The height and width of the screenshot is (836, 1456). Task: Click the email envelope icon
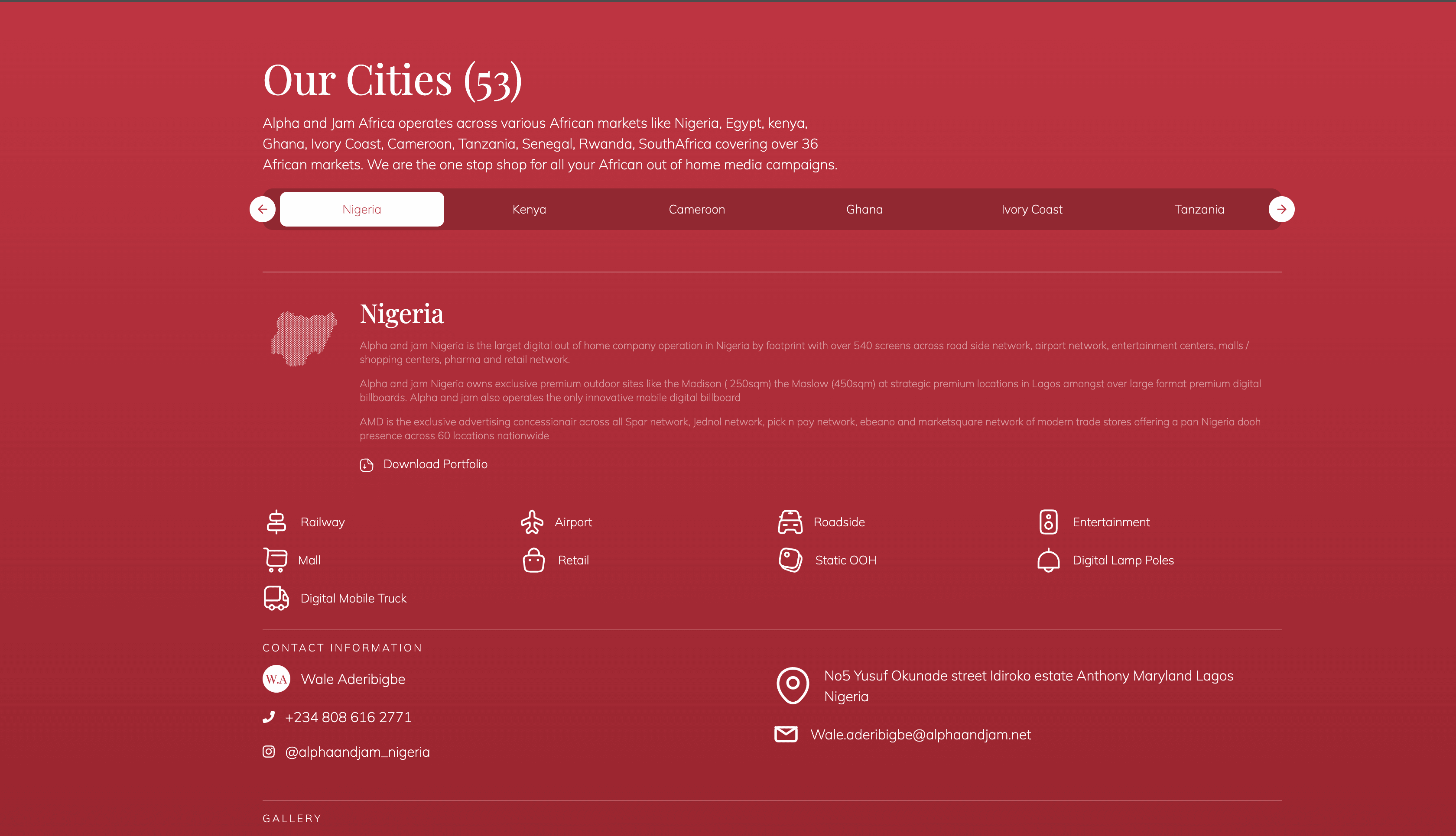point(786,734)
